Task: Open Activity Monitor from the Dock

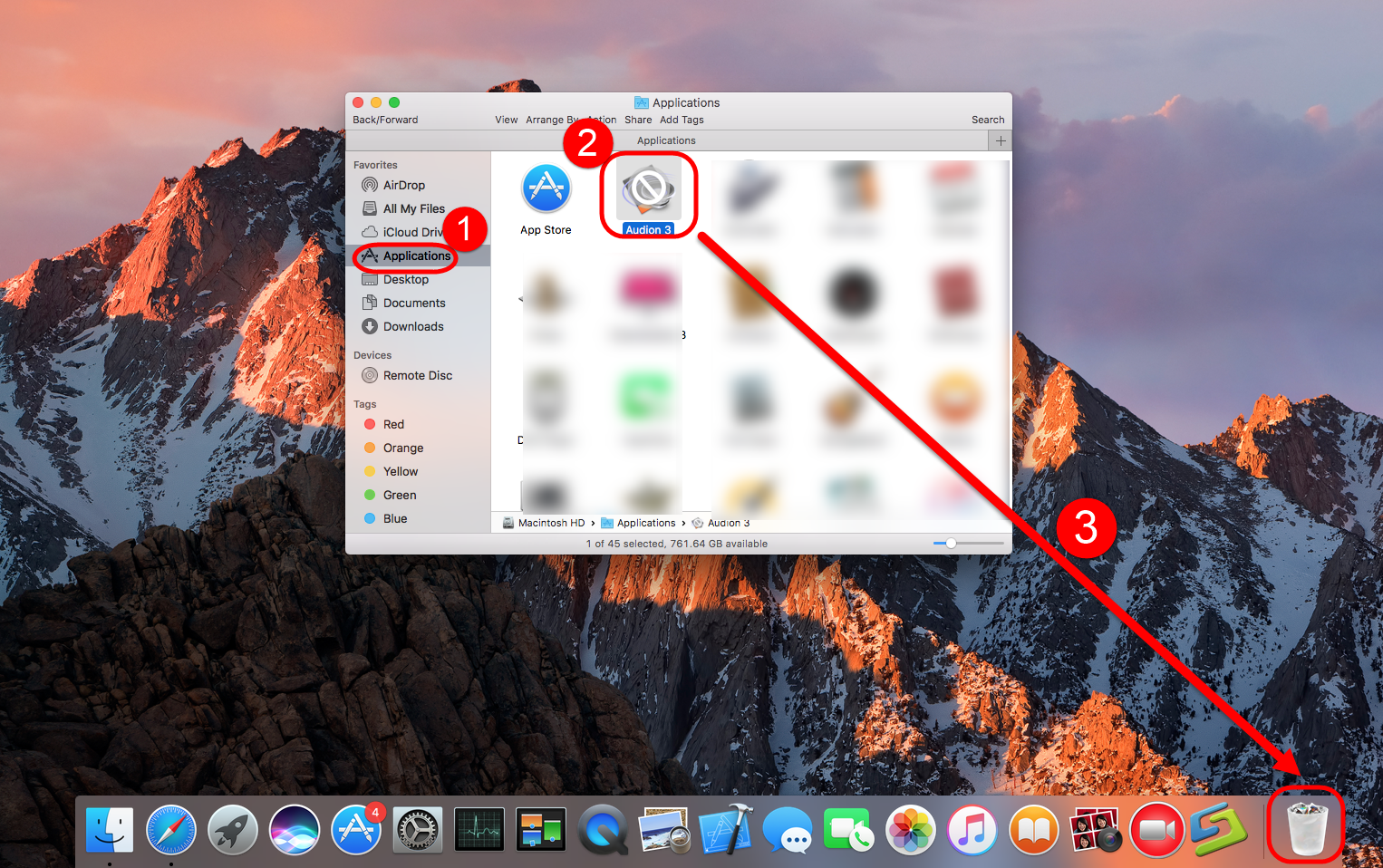Action: (479, 828)
